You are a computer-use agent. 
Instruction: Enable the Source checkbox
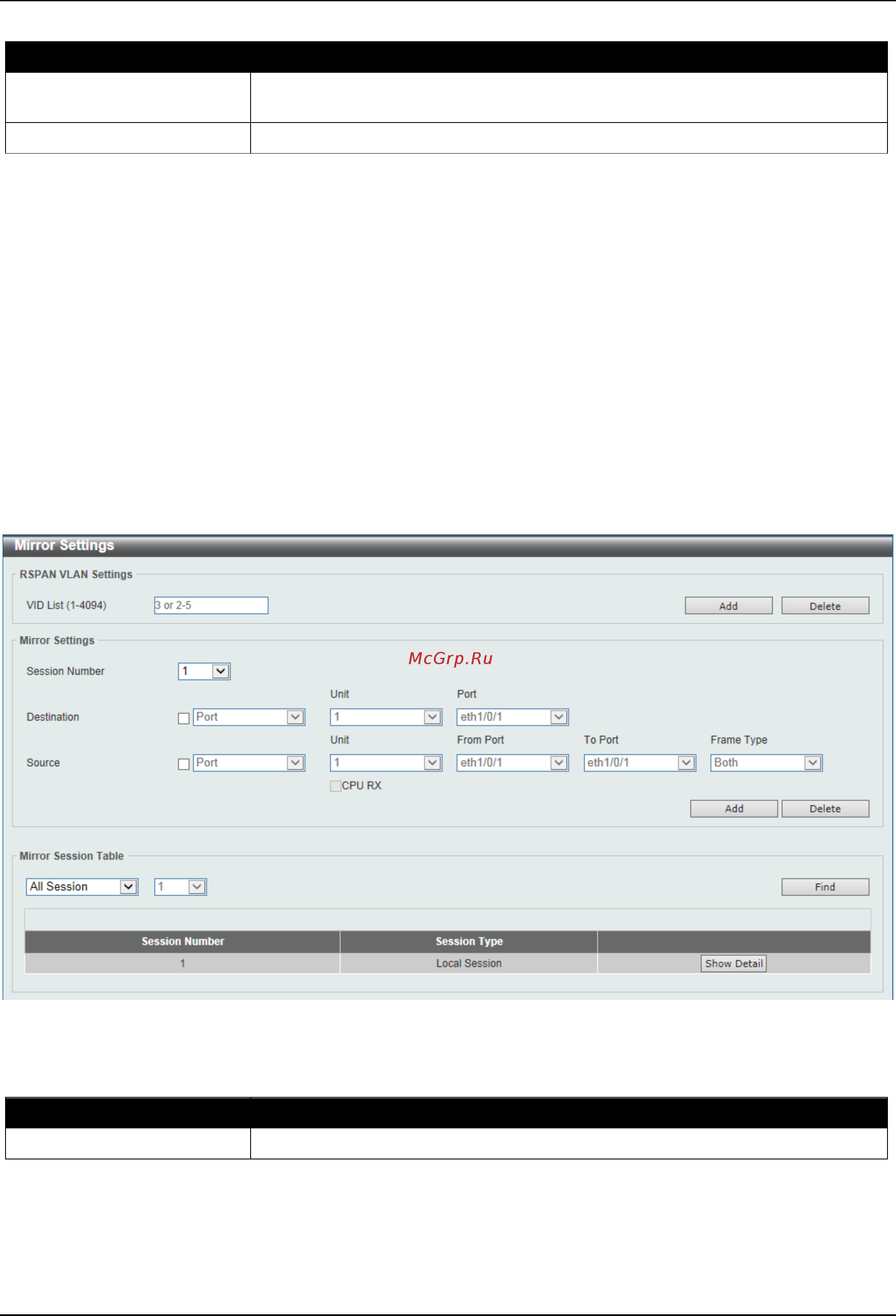[x=183, y=764]
